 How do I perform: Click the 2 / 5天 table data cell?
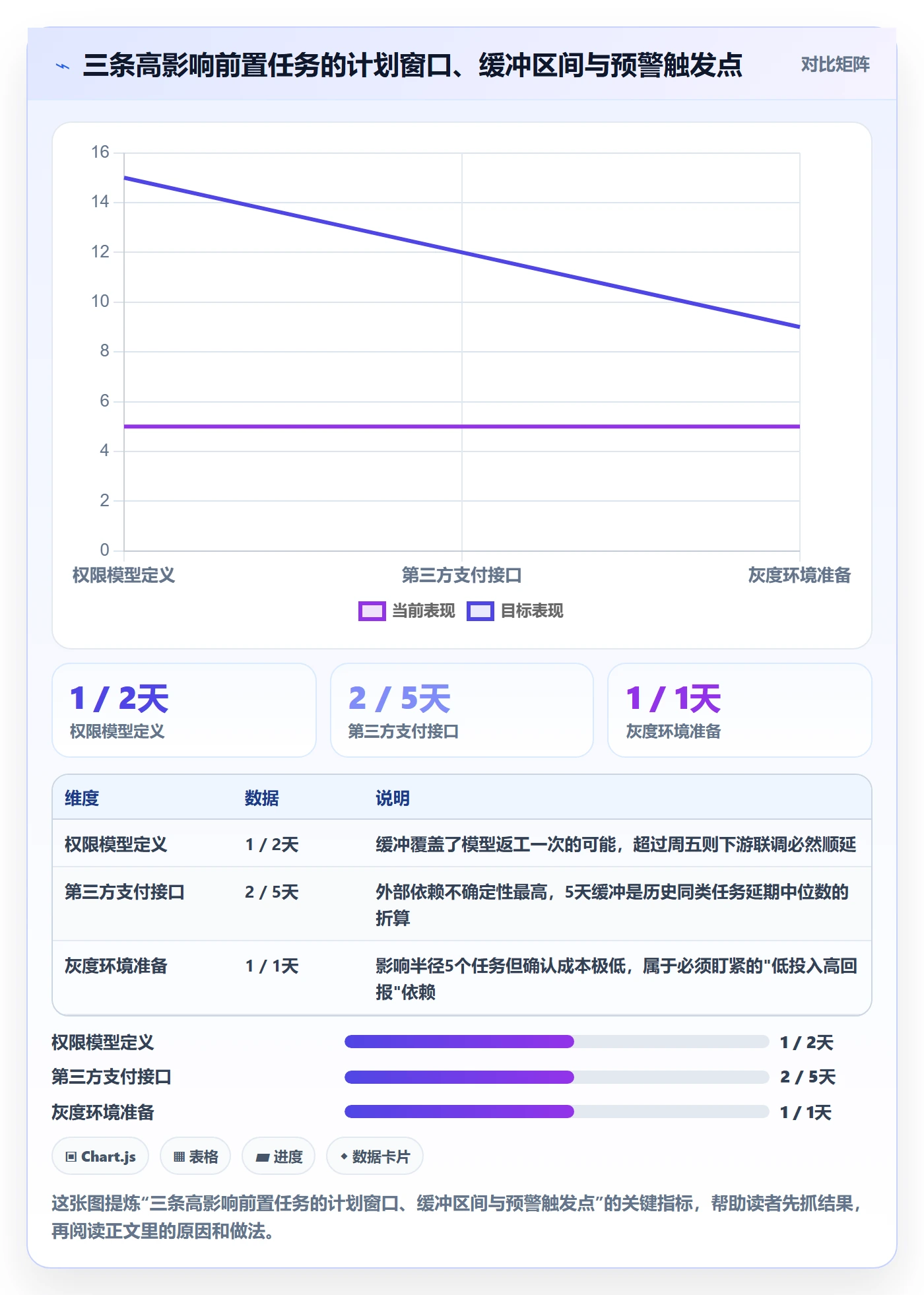pos(272,892)
